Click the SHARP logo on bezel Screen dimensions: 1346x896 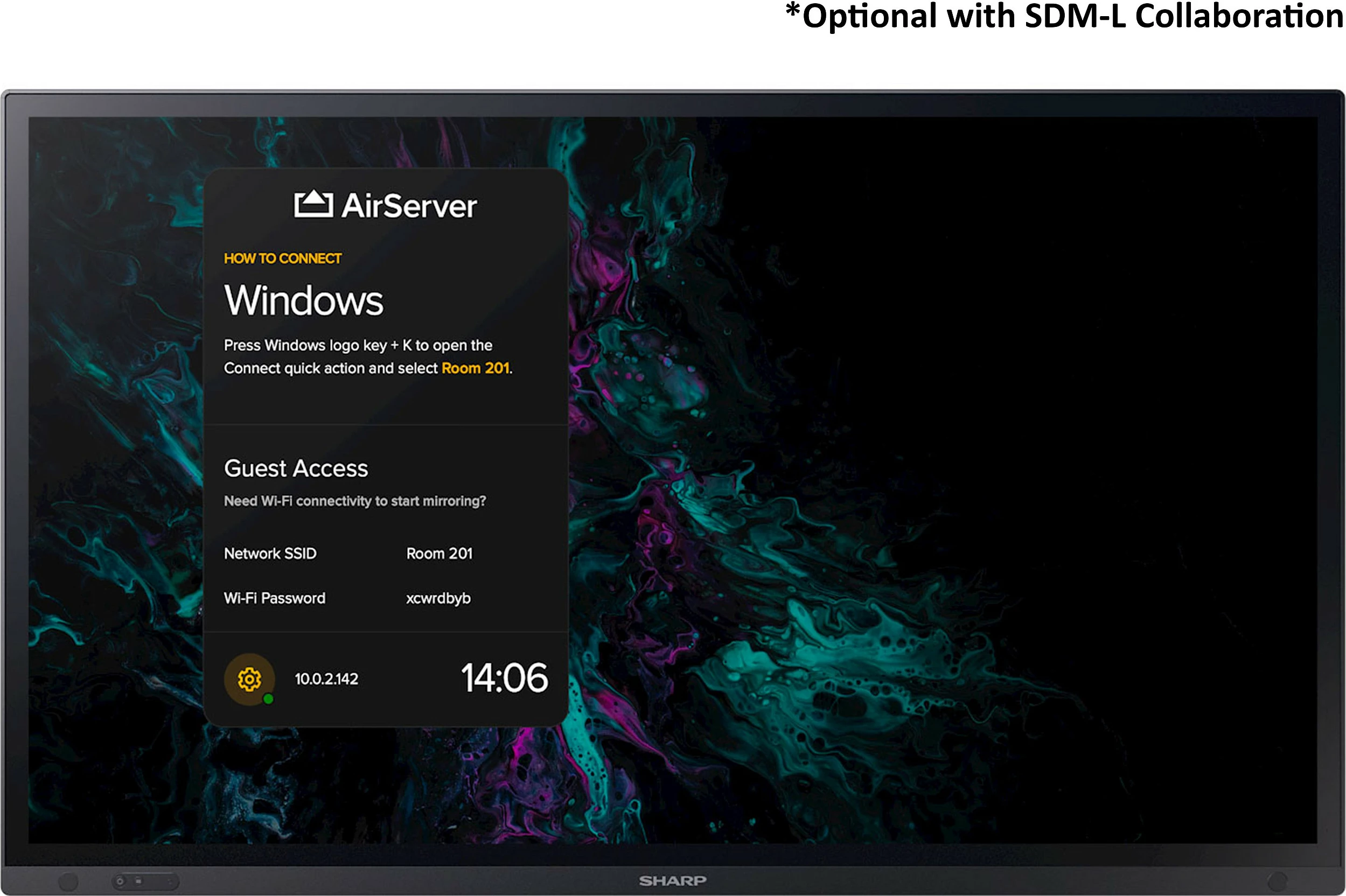[x=672, y=880]
